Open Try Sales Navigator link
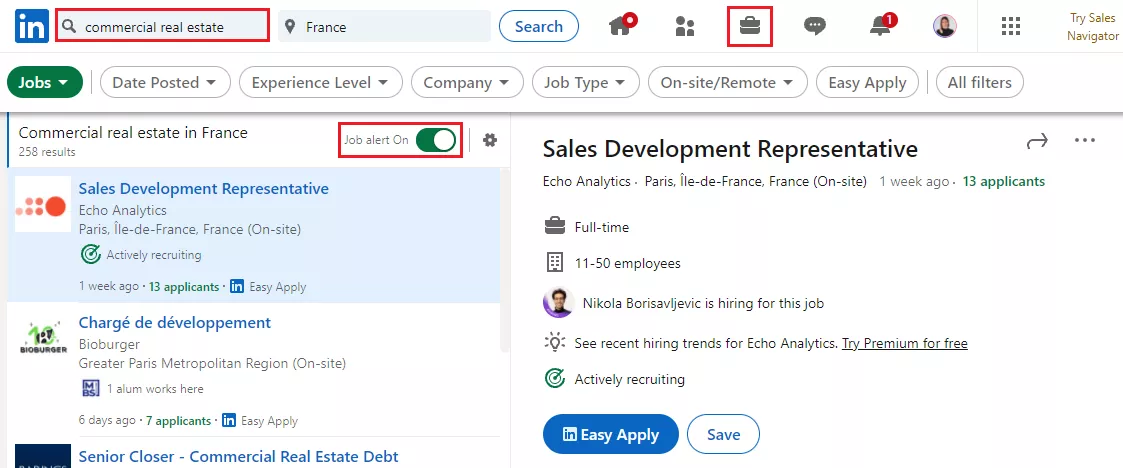Screen dimensions: 1123x468 pos(1093,27)
